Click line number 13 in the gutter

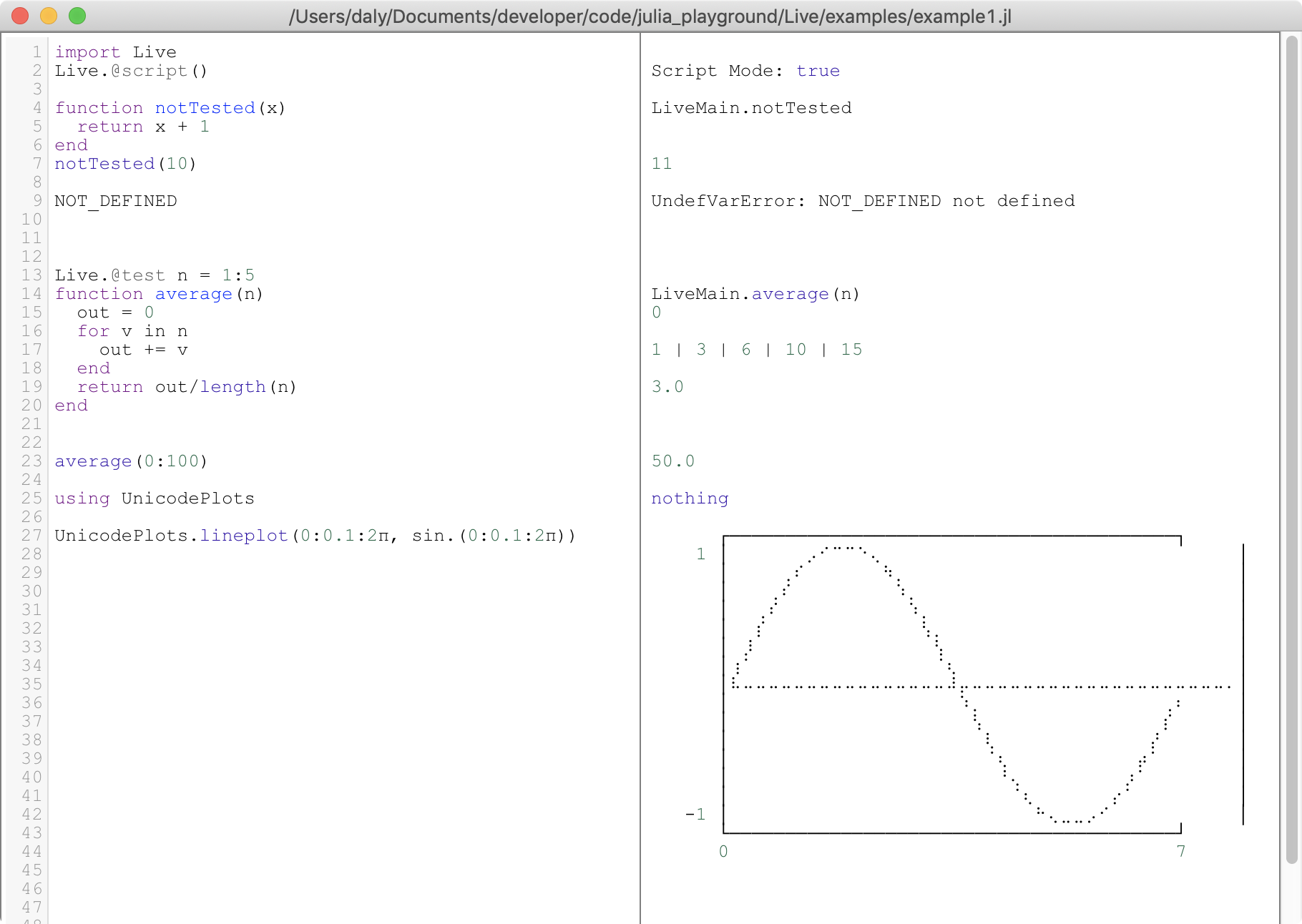31,275
